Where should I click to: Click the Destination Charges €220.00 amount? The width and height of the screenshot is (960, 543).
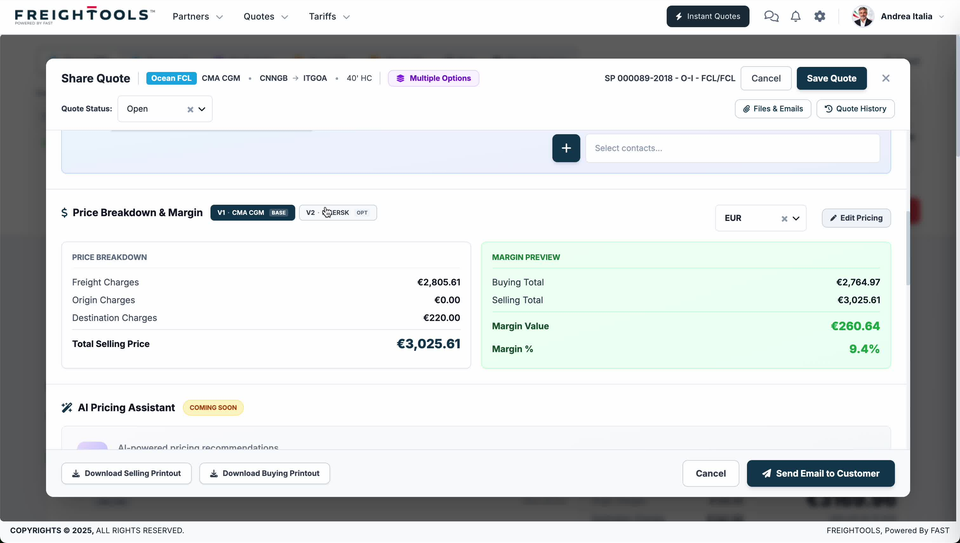(441, 318)
